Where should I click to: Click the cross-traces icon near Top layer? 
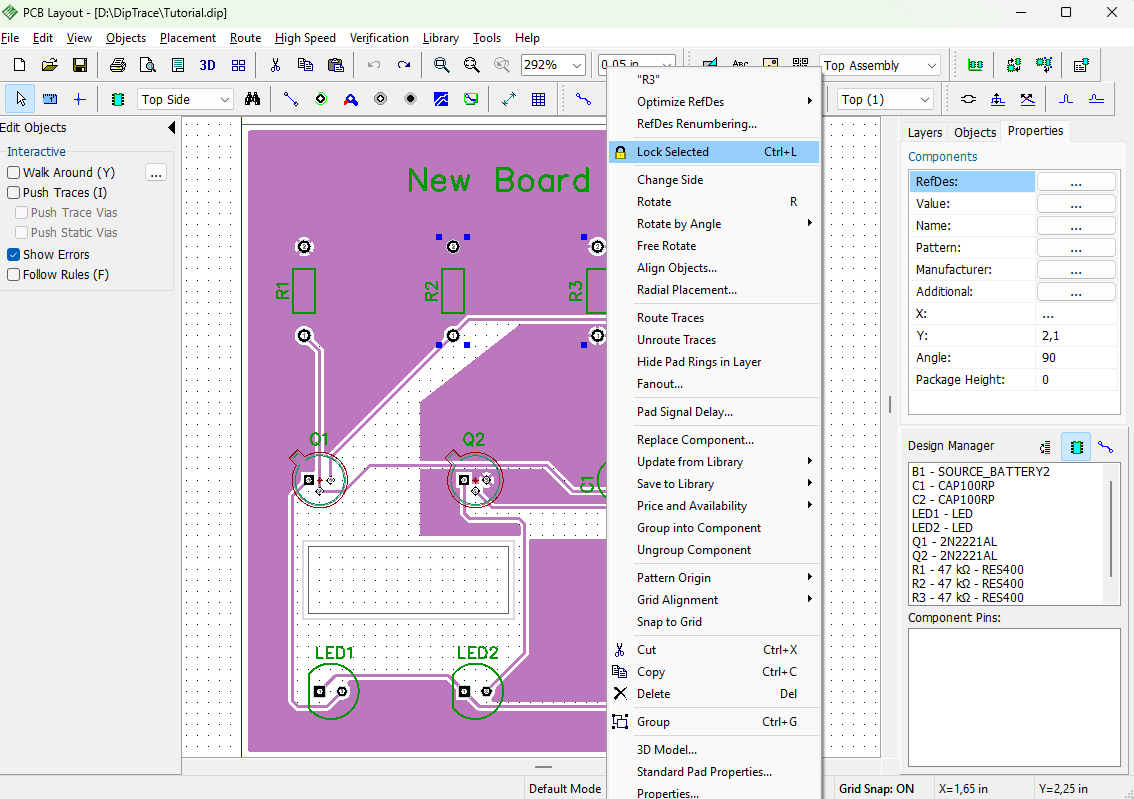click(1028, 99)
